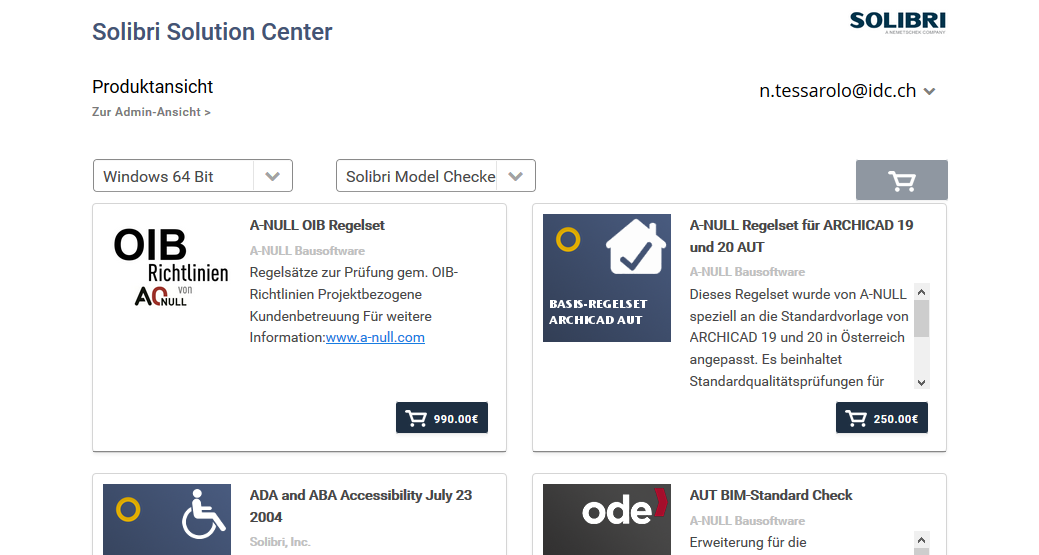Click the OIB Richtlinien product logo
The width and height of the screenshot is (1039, 555).
pyautogui.click(x=171, y=268)
